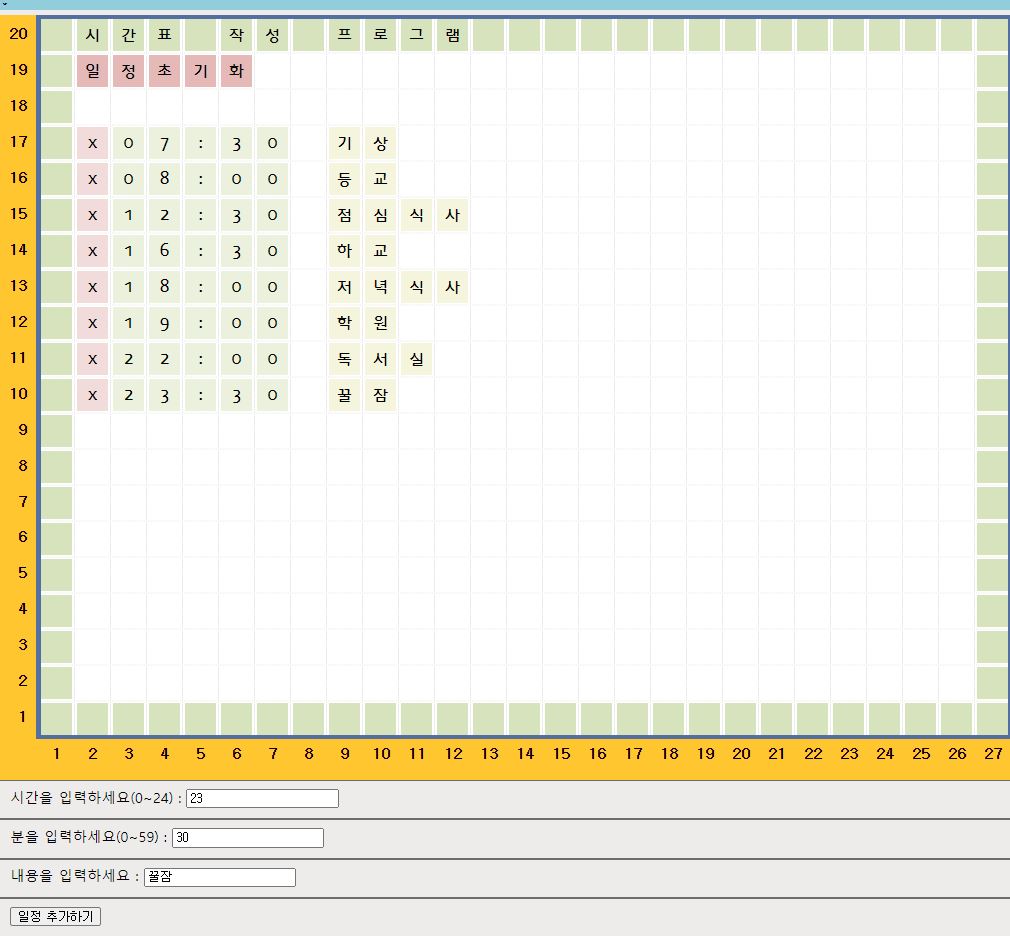This screenshot has height=936, width=1010.
Task: Click the 독서실 schedule label
Action: pos(381,359)
